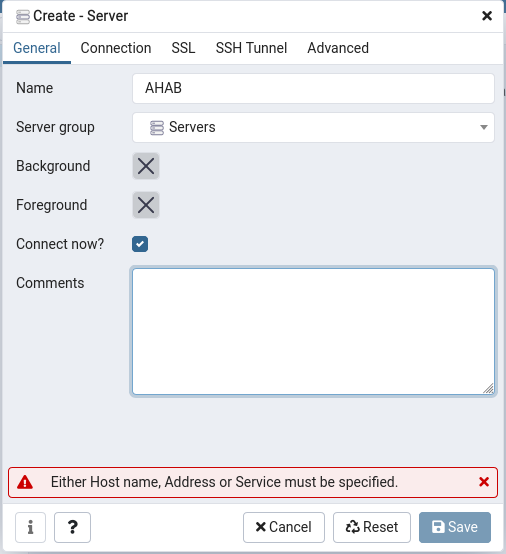506x554 pixels.
Task: Cancel the server creation
Action: 284,527
